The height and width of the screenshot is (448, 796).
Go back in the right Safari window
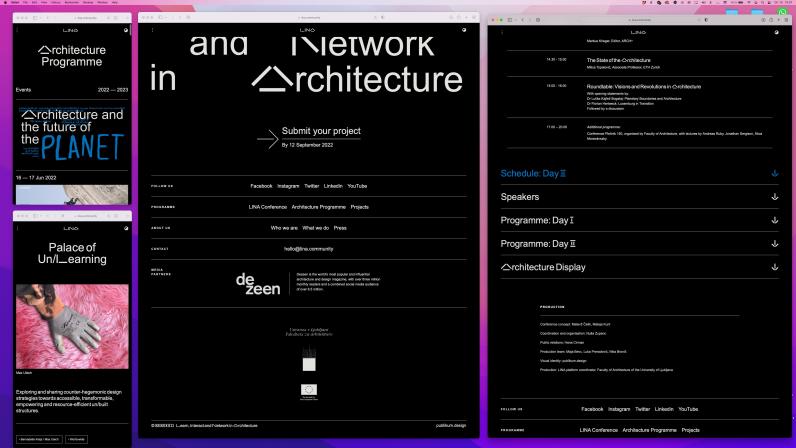(x=522, y=20)
